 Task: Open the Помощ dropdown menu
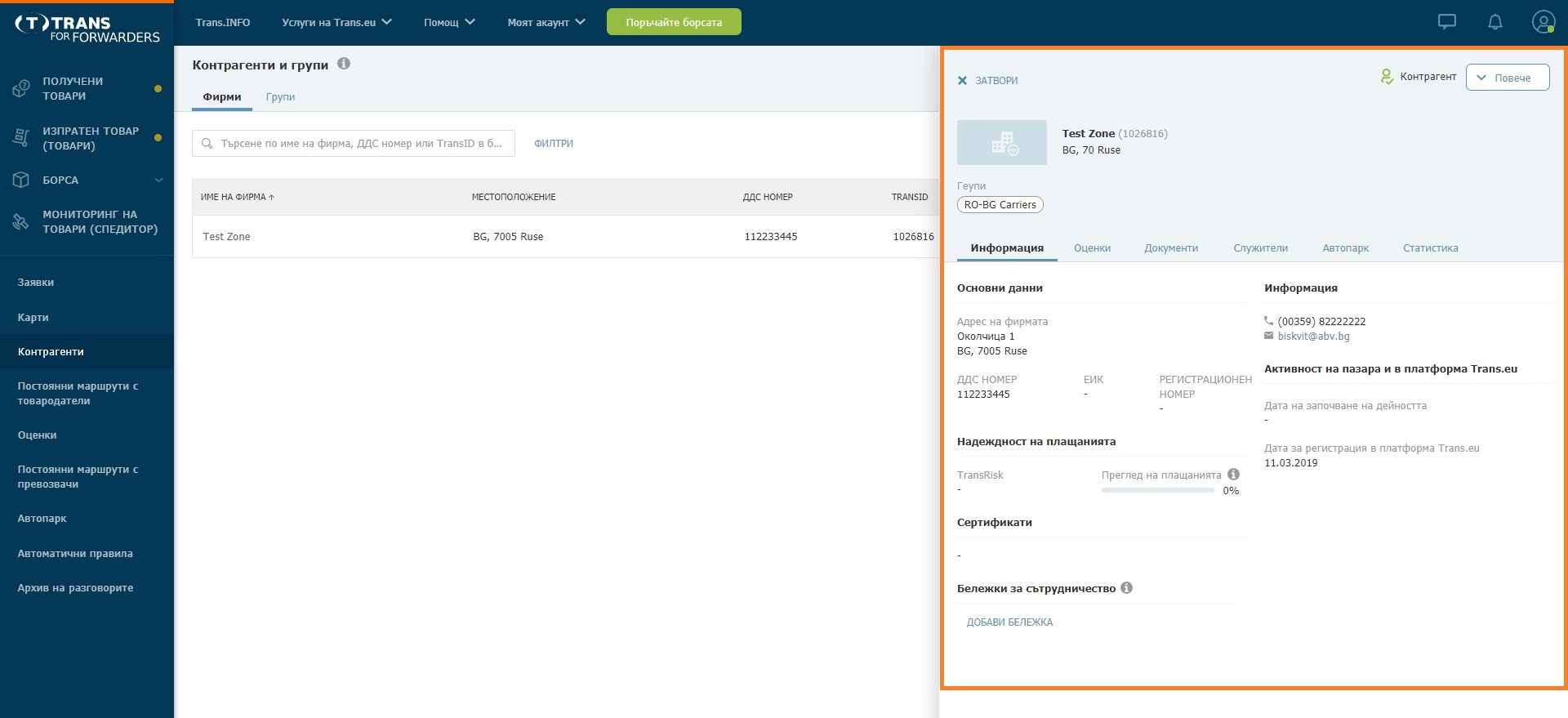coord(449,22)
